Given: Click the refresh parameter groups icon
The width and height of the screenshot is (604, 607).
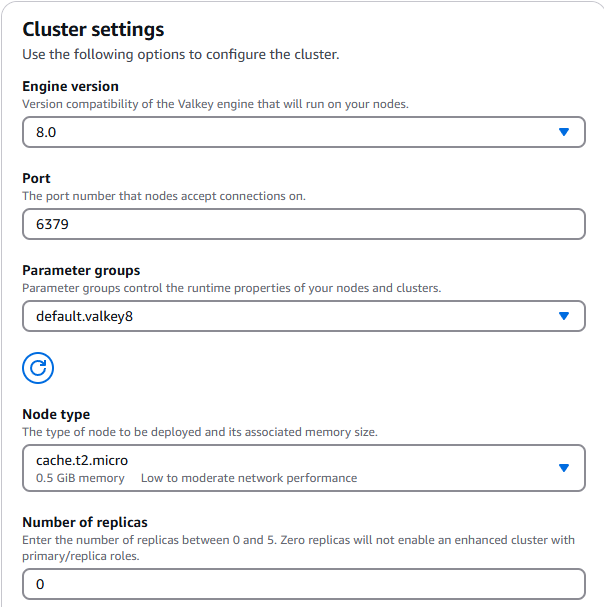Looking at the screenshot, I should coord(38,368).
